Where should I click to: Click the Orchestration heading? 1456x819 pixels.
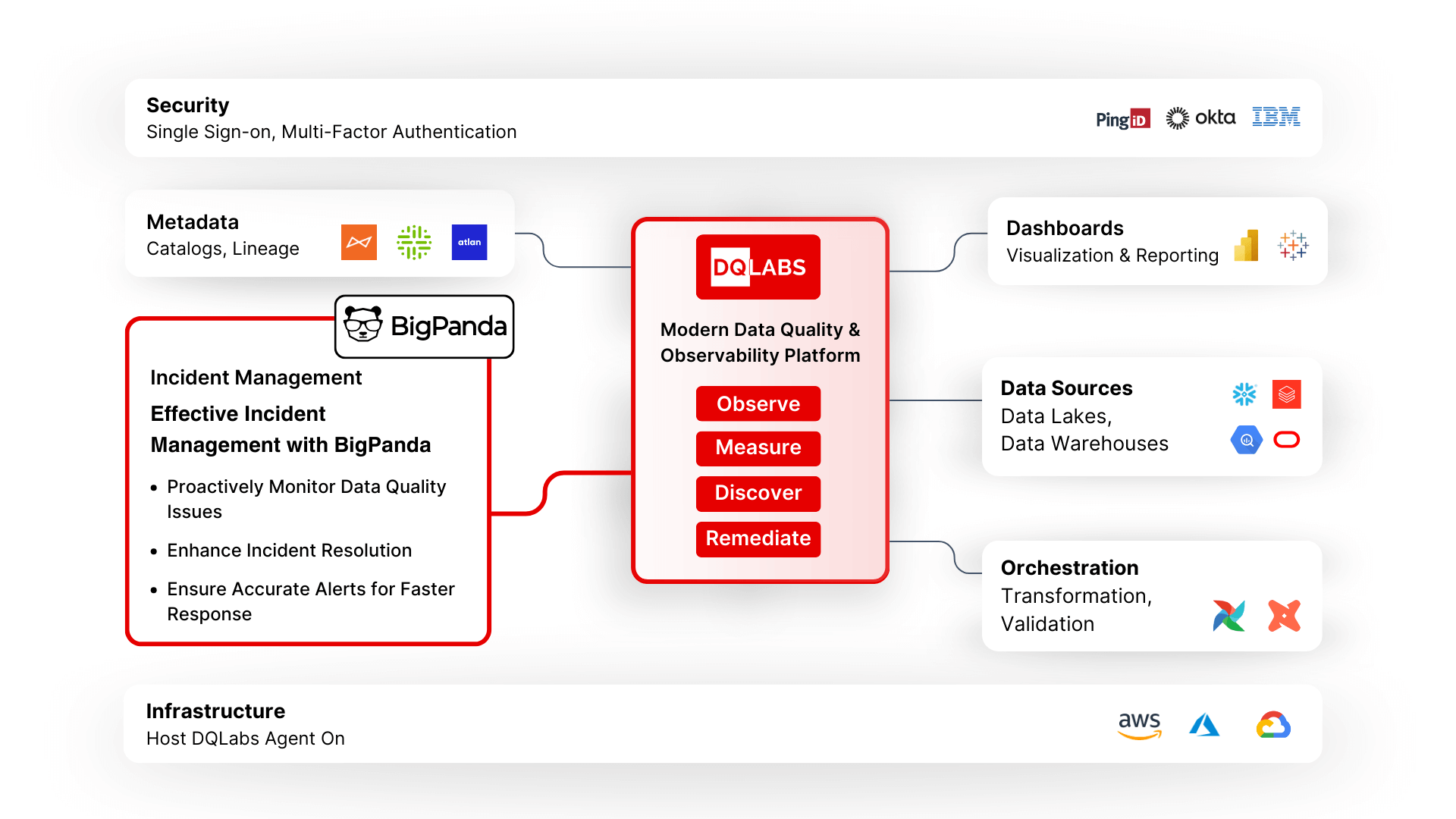1069,567
